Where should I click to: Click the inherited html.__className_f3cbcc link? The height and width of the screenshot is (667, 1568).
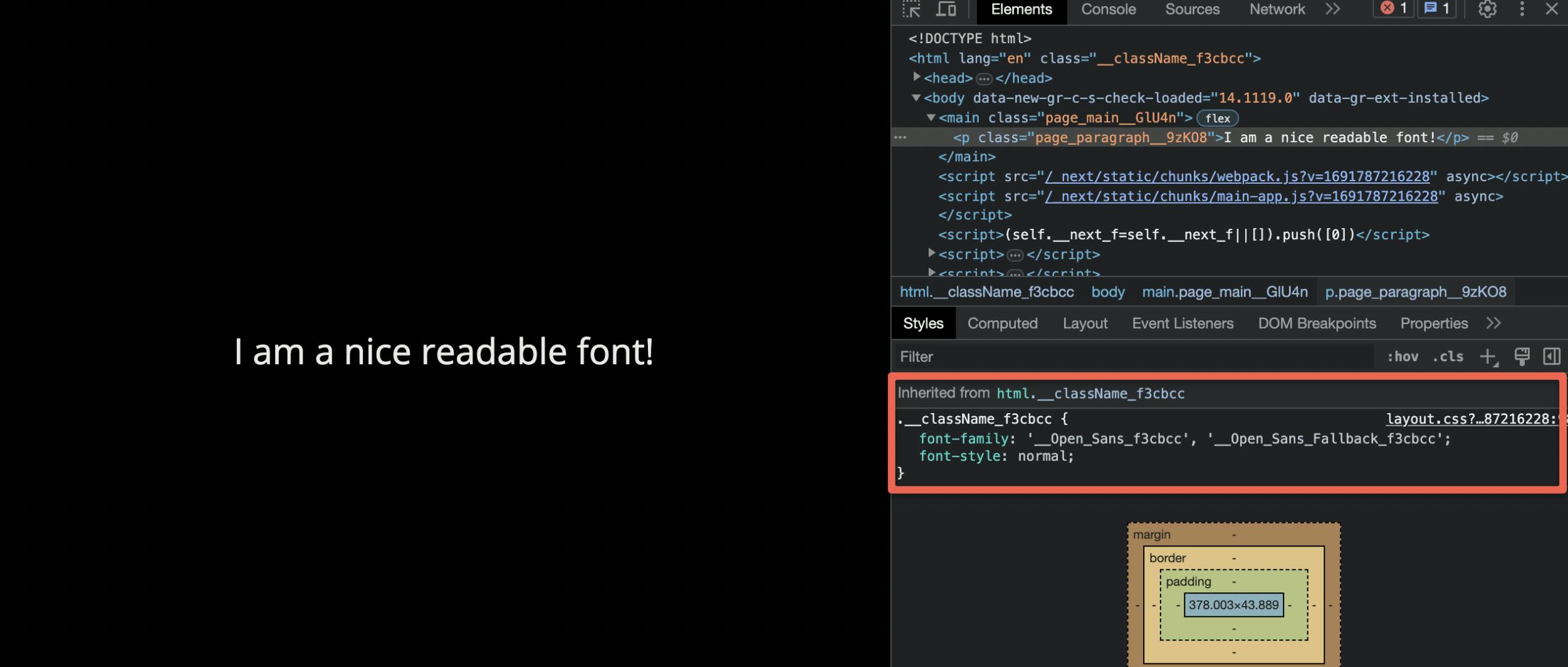(x=1090, y=394)
